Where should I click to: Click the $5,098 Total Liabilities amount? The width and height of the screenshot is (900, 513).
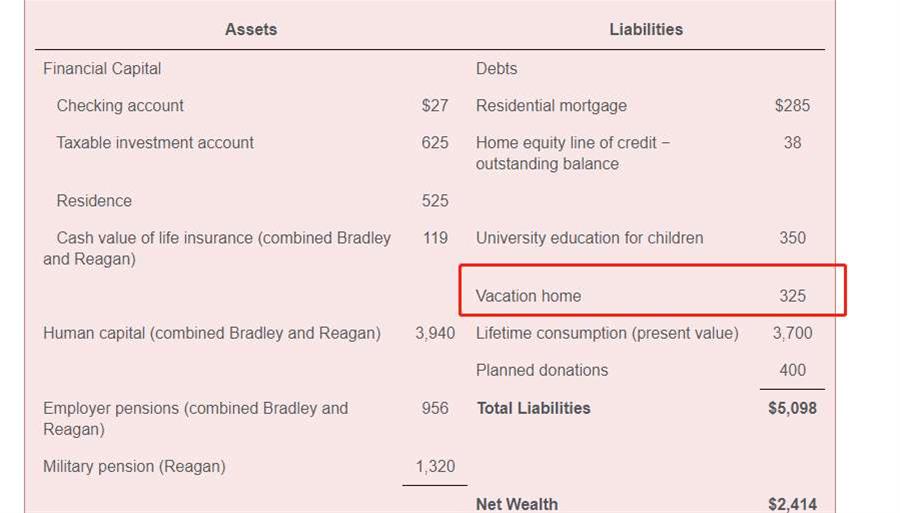(x=792, y=408)
